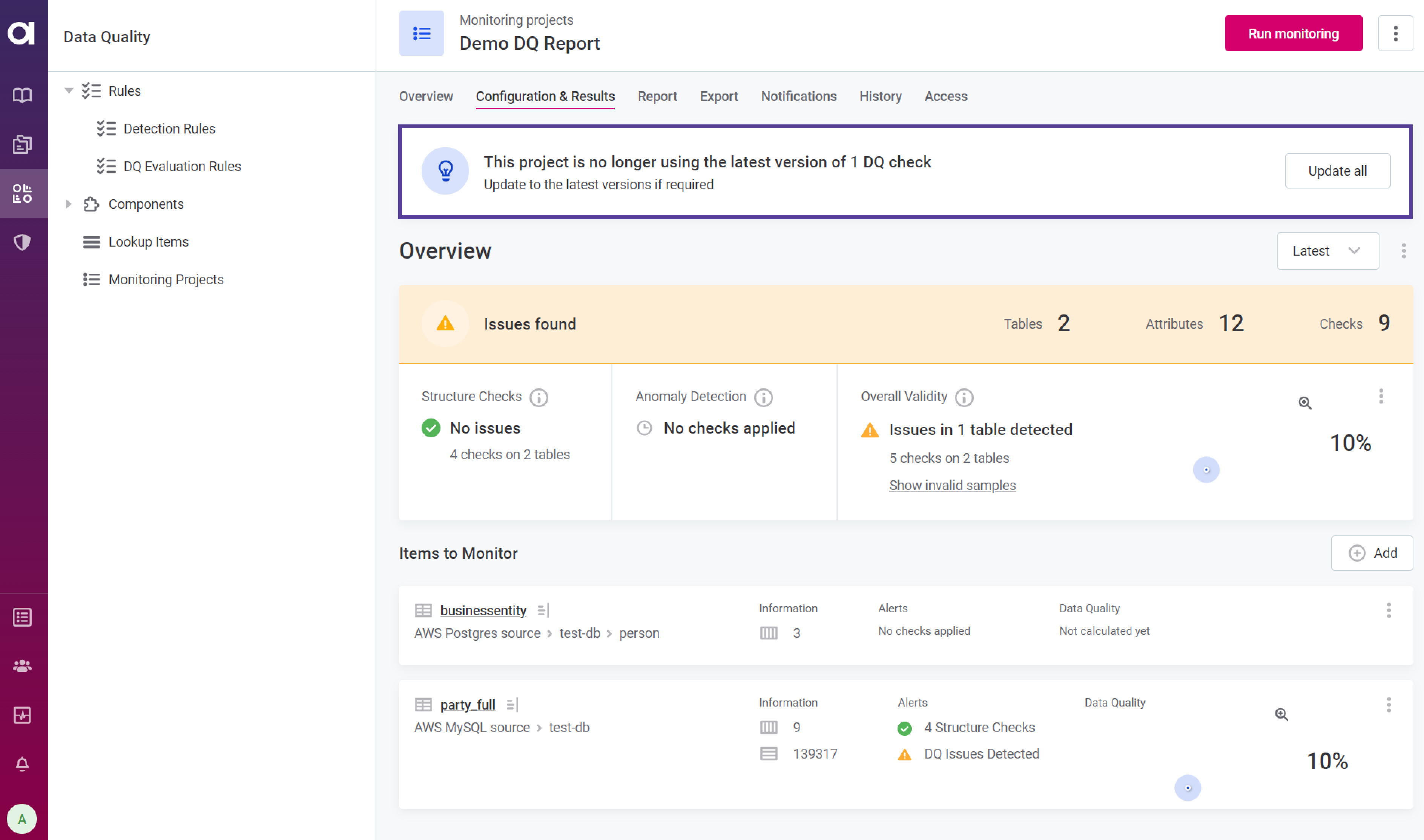Open the shield policies icon
The width and height of the screenshot is (1424, 840).
tap(22, 242)
